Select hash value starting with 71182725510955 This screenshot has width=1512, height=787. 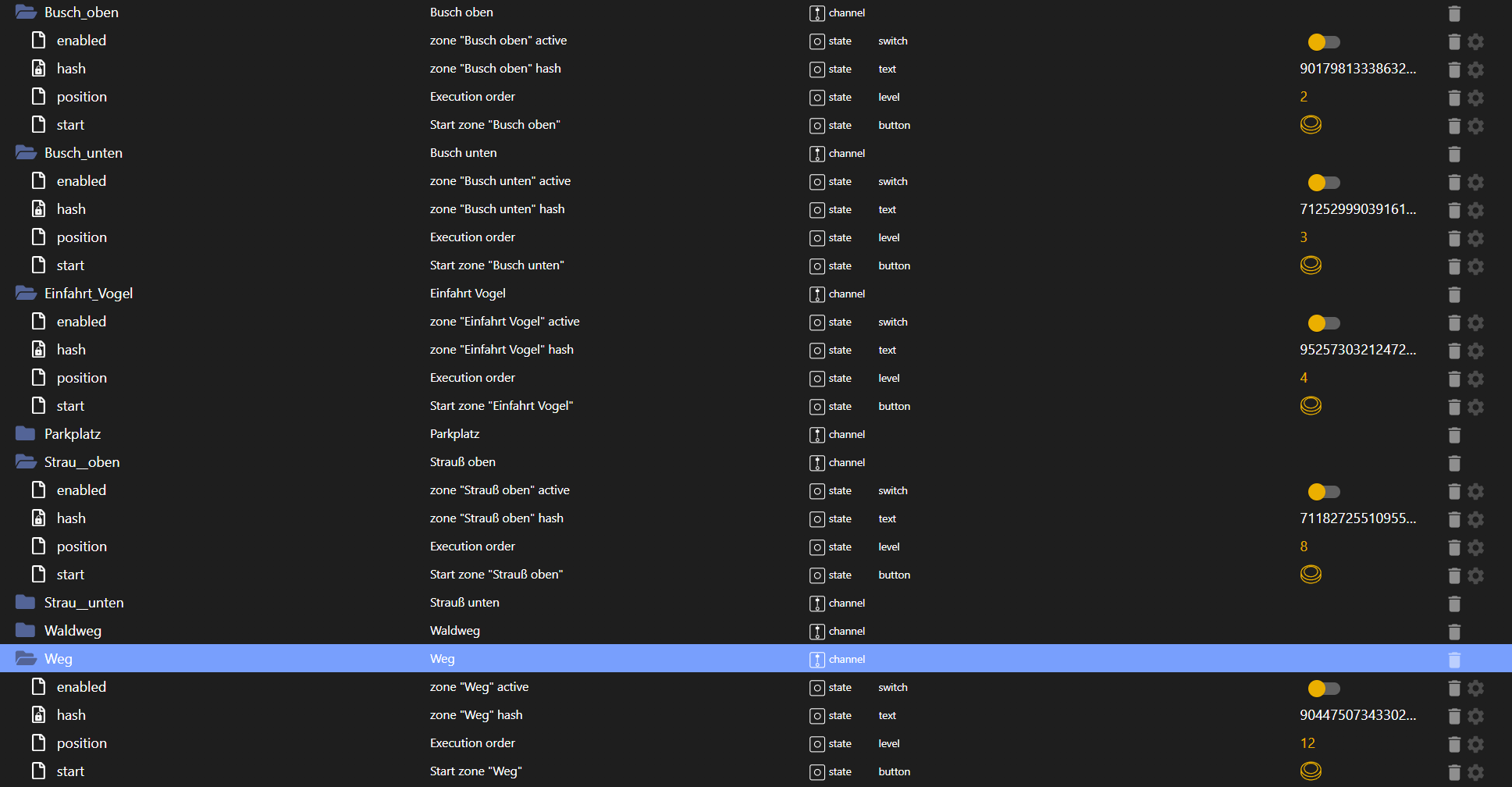tap(1357, 518)
